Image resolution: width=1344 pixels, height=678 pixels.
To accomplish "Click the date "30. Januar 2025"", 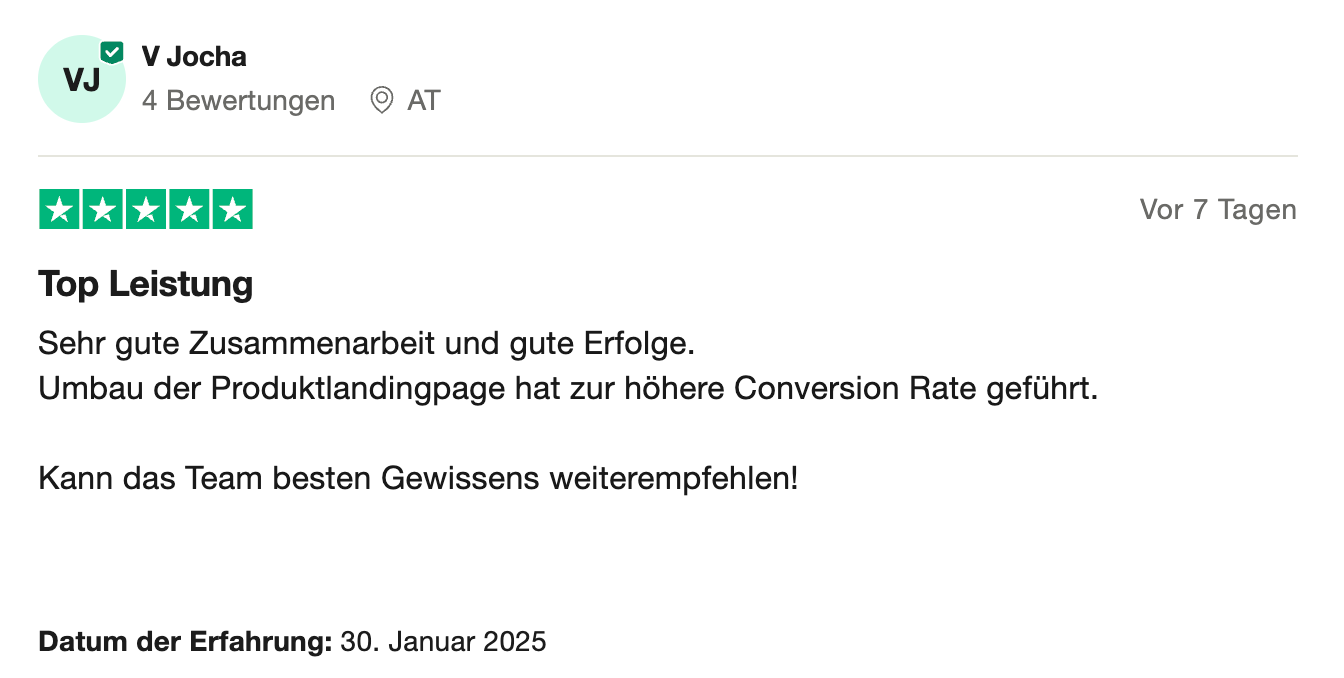I will pos(444,641).
